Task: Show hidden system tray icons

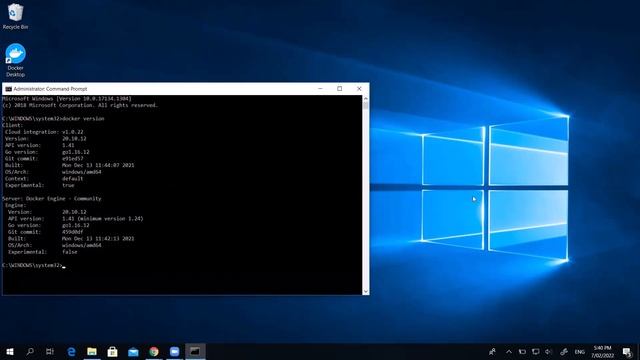Action: 509,351
